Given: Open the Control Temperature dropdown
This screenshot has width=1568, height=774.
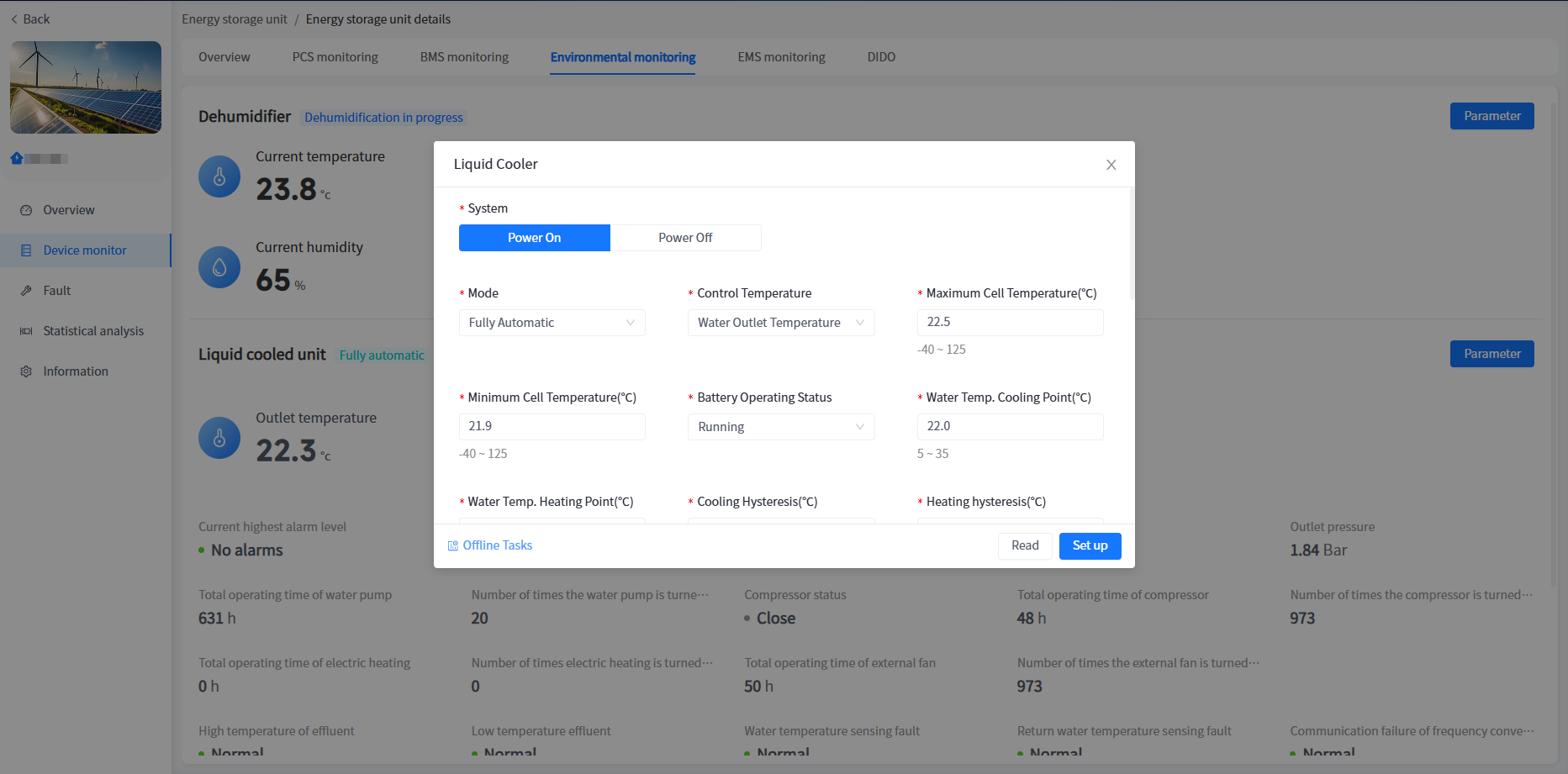Looking at the screenshot, I should click(x=780, y=323).
